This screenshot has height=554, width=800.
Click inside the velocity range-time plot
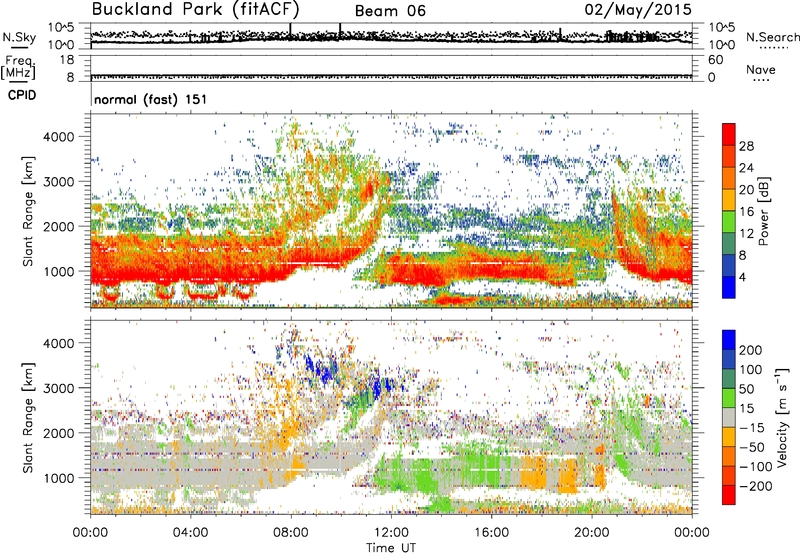391,417
